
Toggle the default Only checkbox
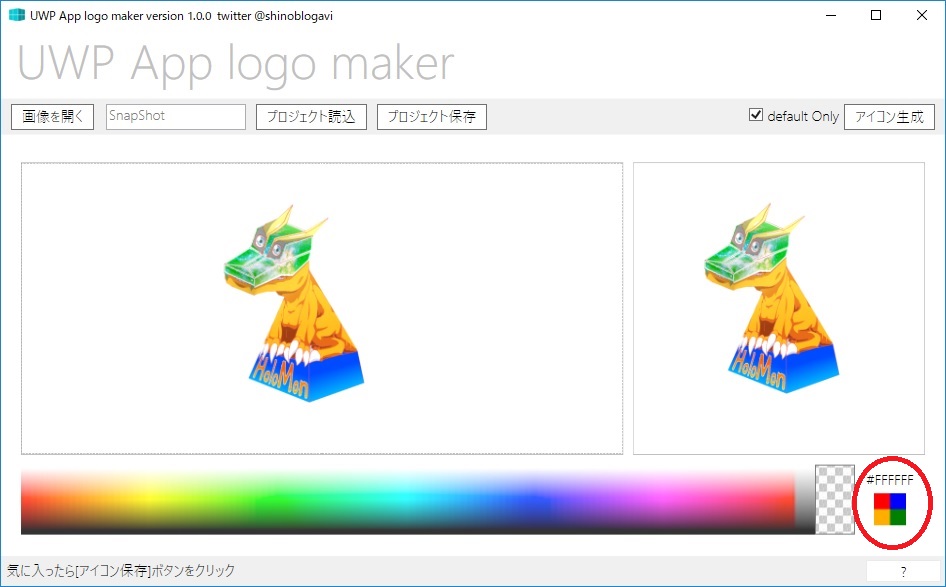(755, 115)
